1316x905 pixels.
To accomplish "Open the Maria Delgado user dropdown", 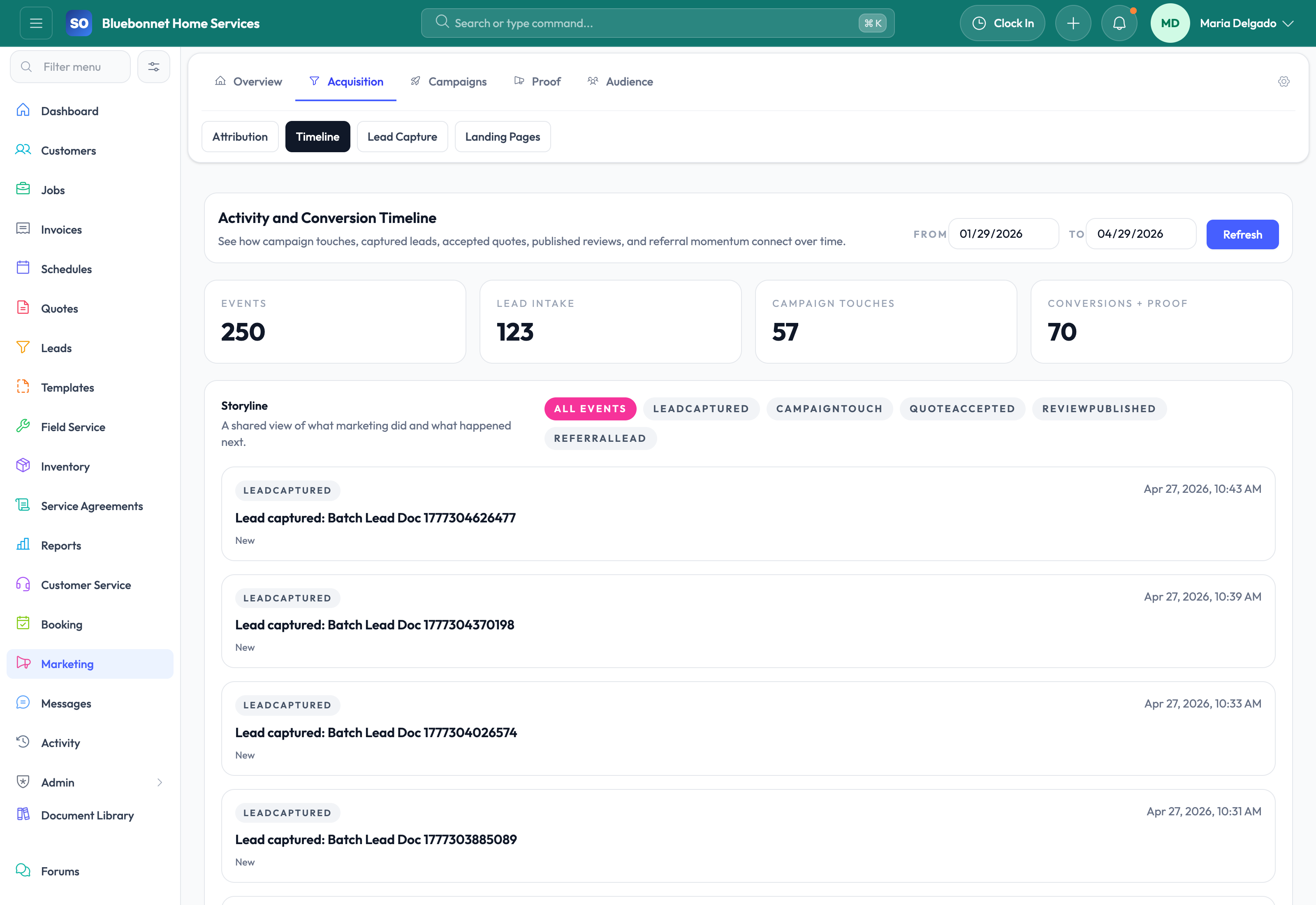I will click(1247, 23).
